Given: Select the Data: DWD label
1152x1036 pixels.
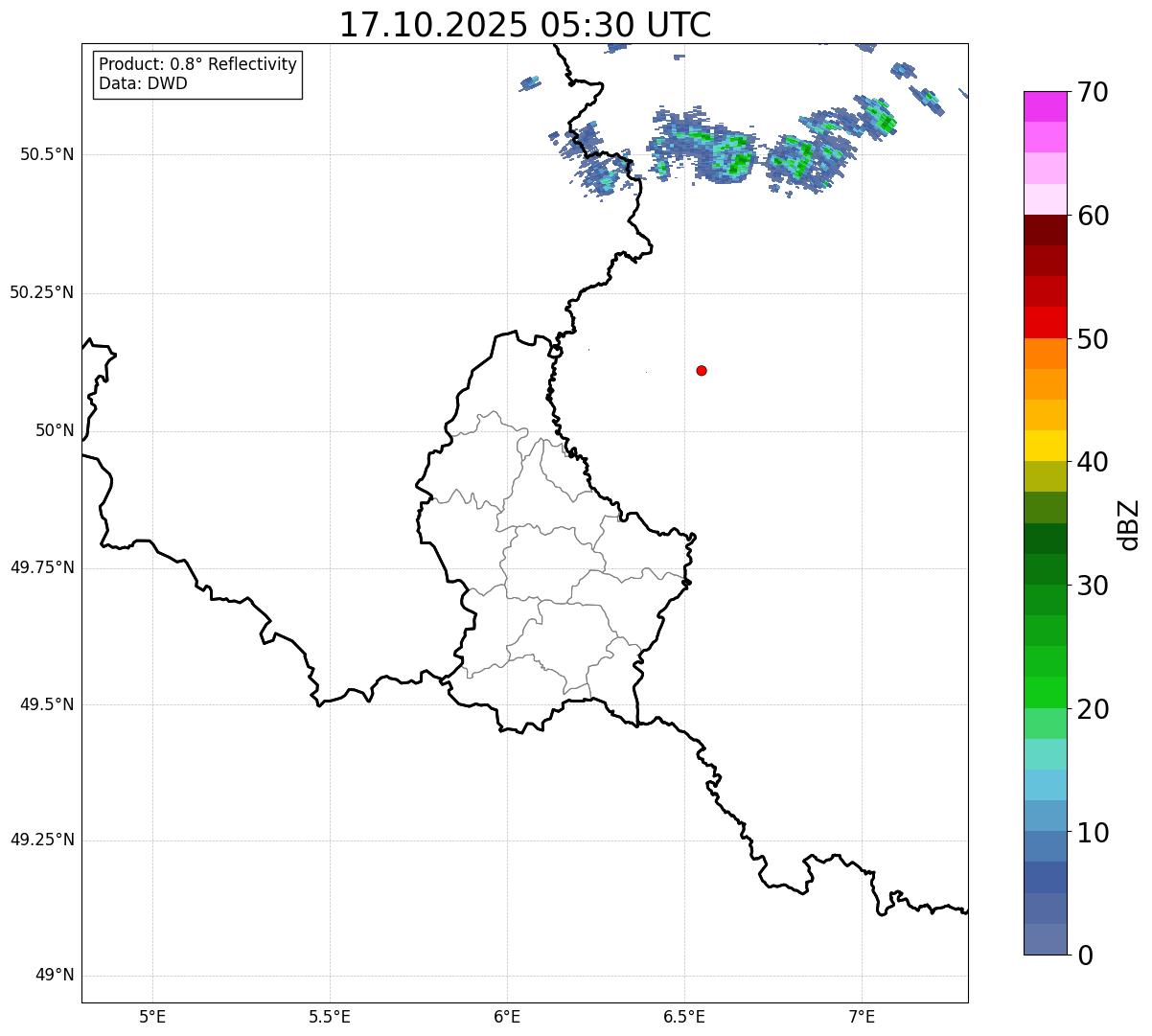Looking at the screenshot, I should point(144,83).
